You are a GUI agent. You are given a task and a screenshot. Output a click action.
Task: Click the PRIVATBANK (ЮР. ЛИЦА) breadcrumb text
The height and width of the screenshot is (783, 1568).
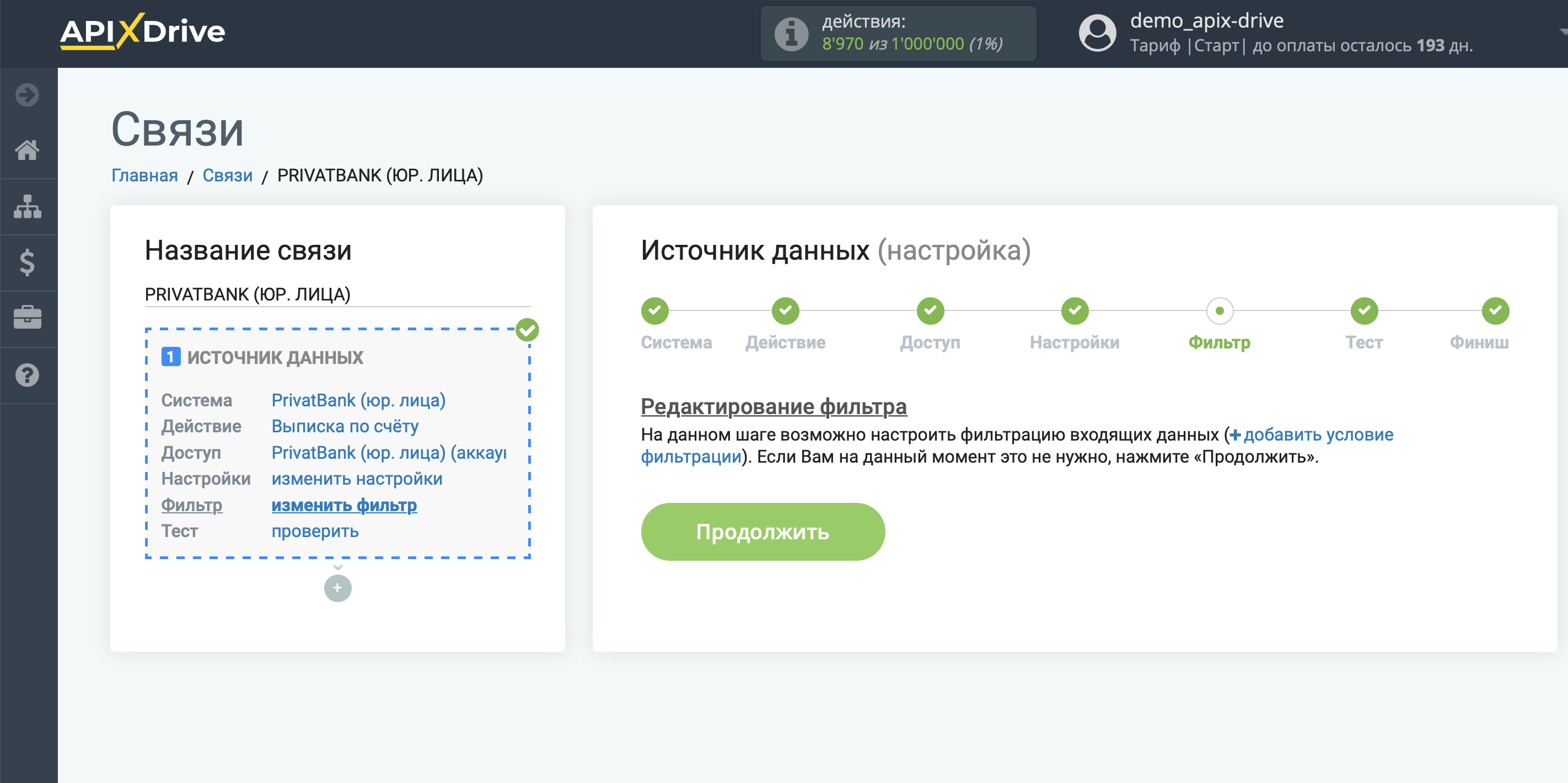coord(380,175)
